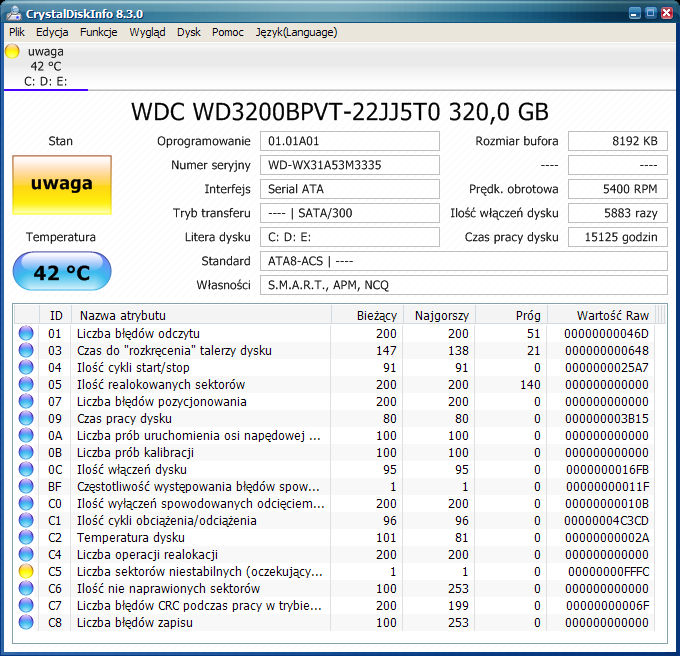The image size is (680, 656).
Task: Click raw value 00000004C3CD
Action: pyautogui.click(x=606, y=520)
